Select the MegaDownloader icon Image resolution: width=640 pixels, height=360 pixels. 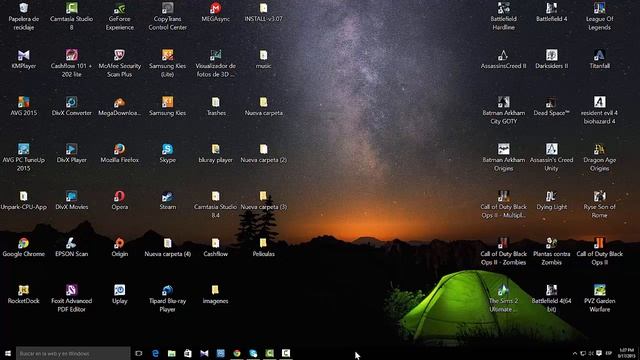point(120,106)
